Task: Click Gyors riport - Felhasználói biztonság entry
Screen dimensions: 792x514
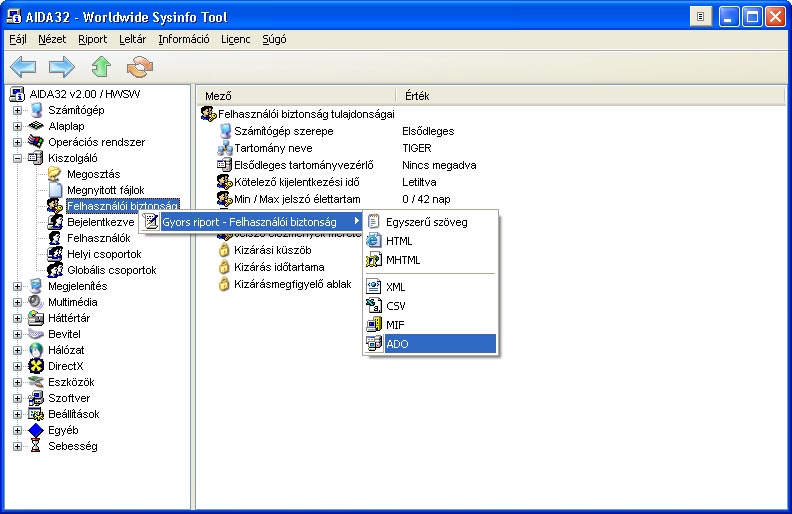Action: (251, 222)
